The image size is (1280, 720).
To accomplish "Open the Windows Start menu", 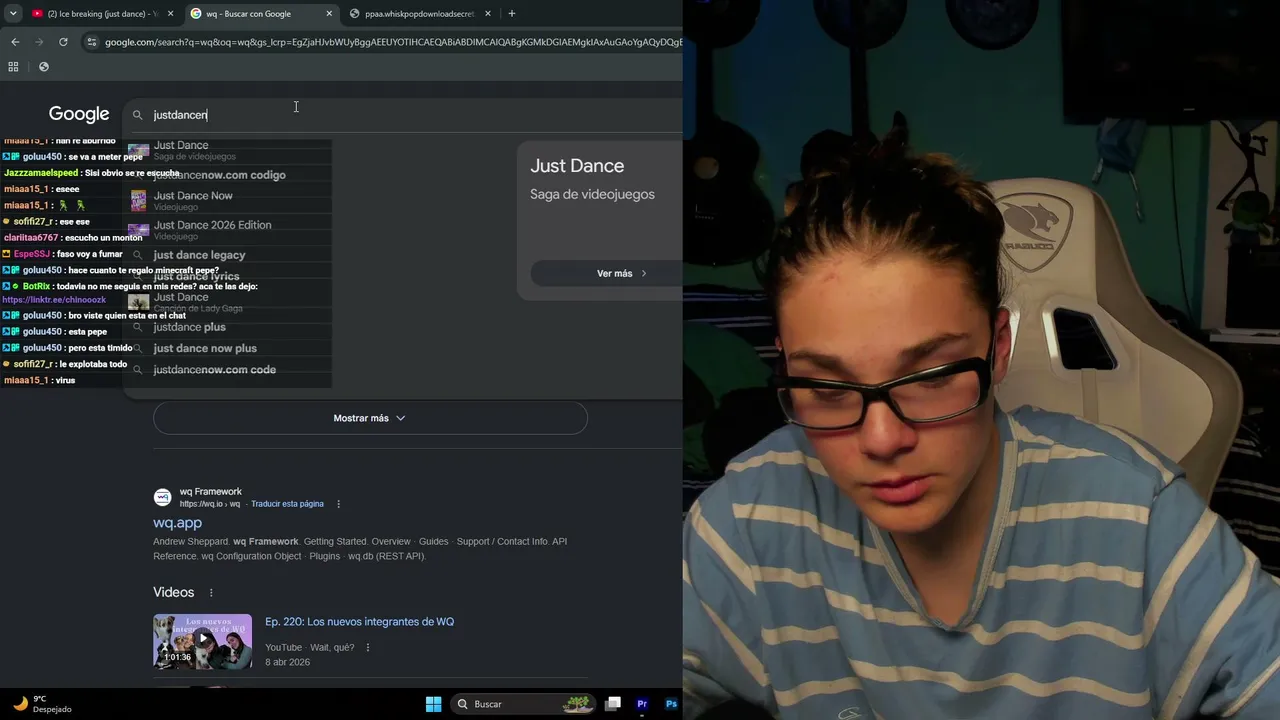I will pyautogui.click(x=433, y=704).
